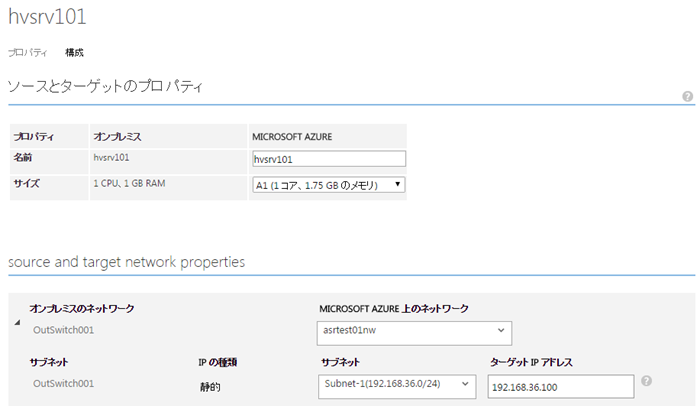Click the ソースとターゲットのプロパティ heading
Viewport: 700px width, 406px height.
point(105,86)
